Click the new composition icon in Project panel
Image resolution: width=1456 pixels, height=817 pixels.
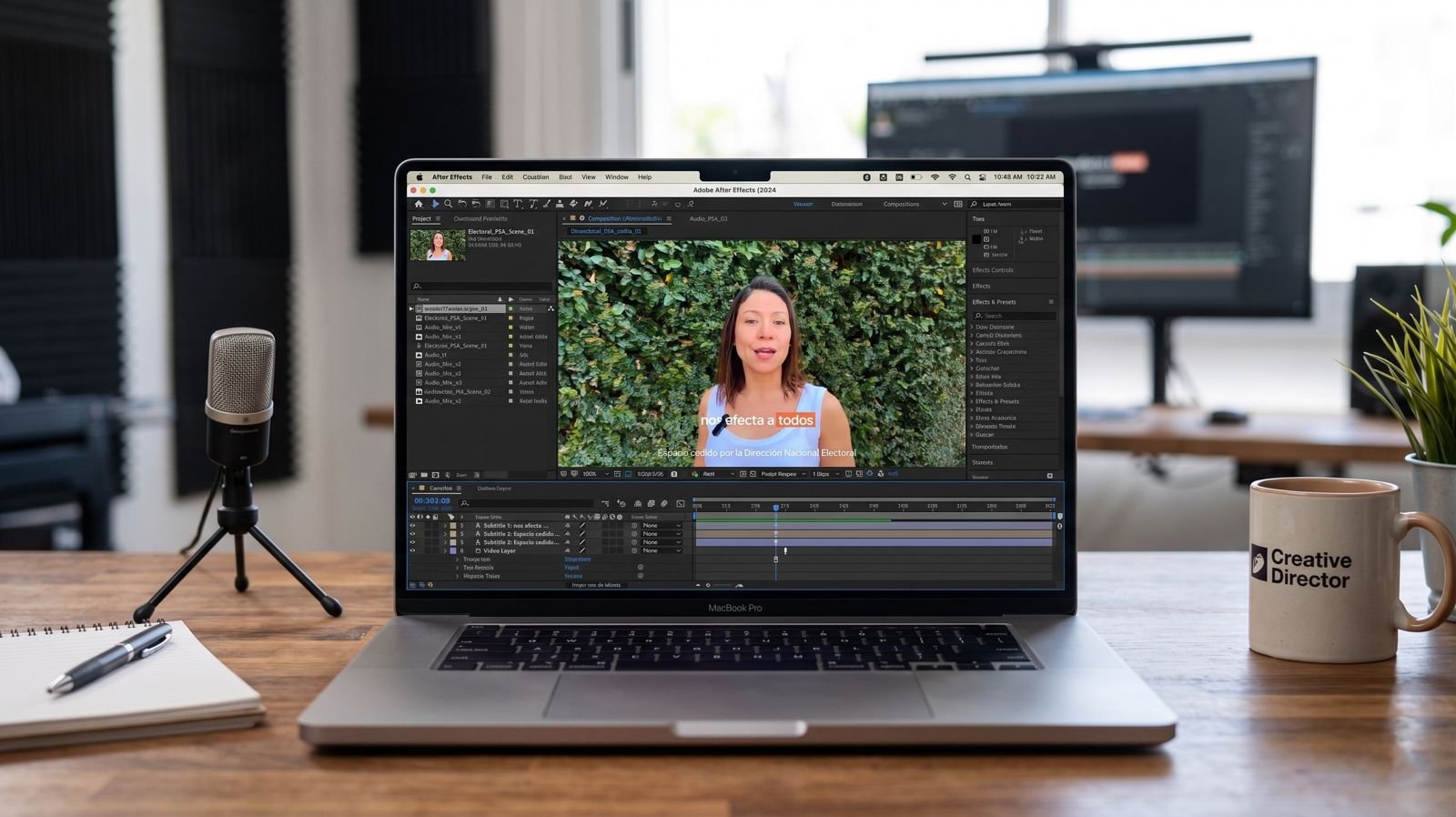coord(436,475)
